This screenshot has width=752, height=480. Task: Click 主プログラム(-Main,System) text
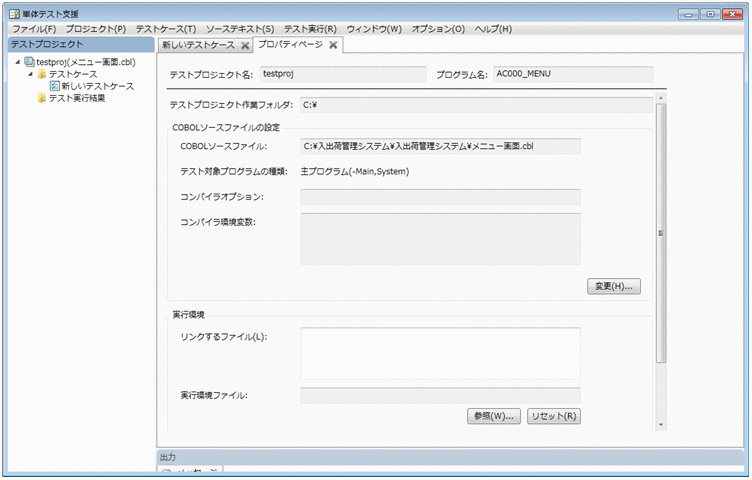pyautogui.click(x=355, y=171)
